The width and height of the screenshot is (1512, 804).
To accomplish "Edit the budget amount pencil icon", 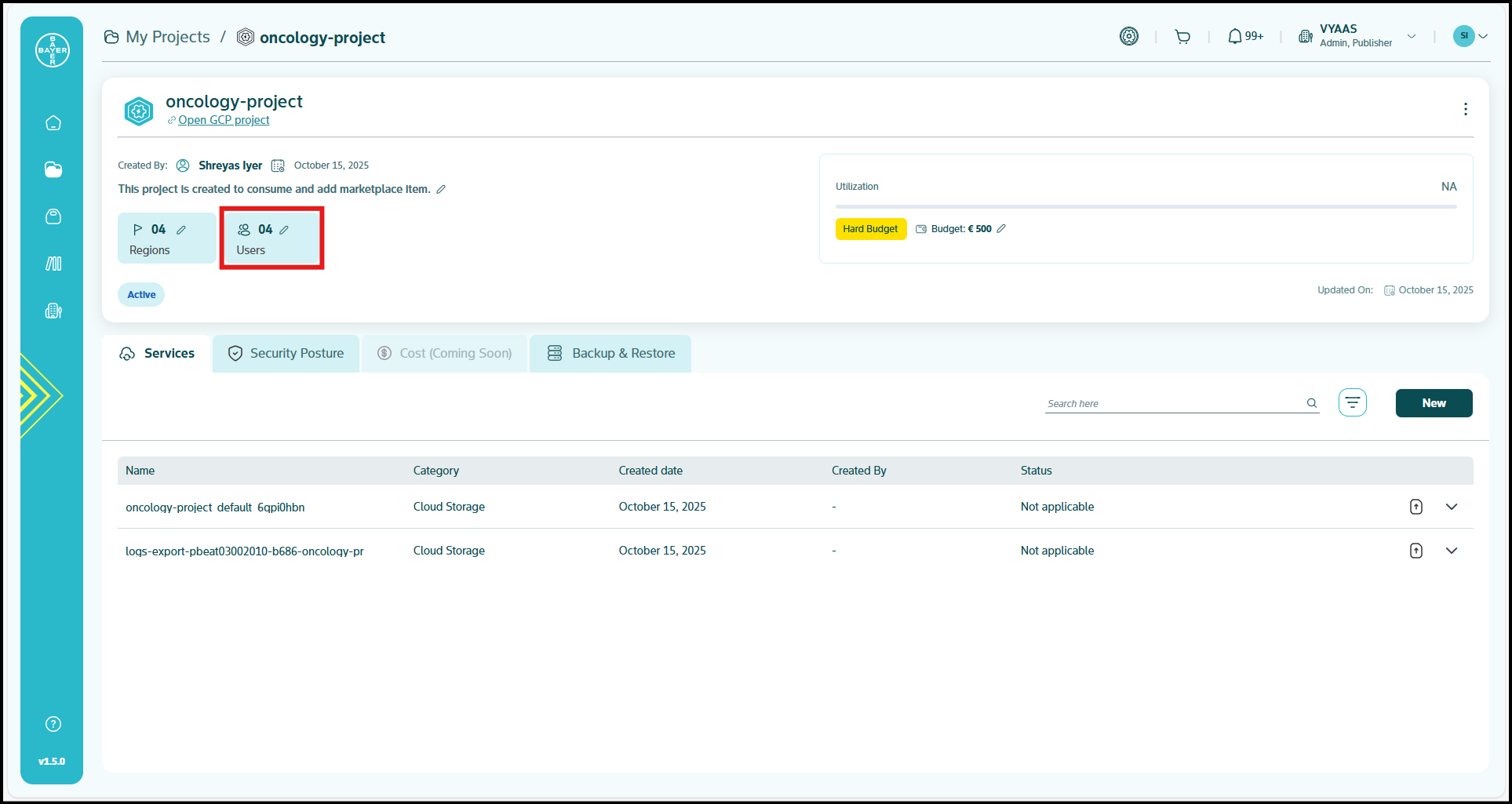I will coord(1001,229).
